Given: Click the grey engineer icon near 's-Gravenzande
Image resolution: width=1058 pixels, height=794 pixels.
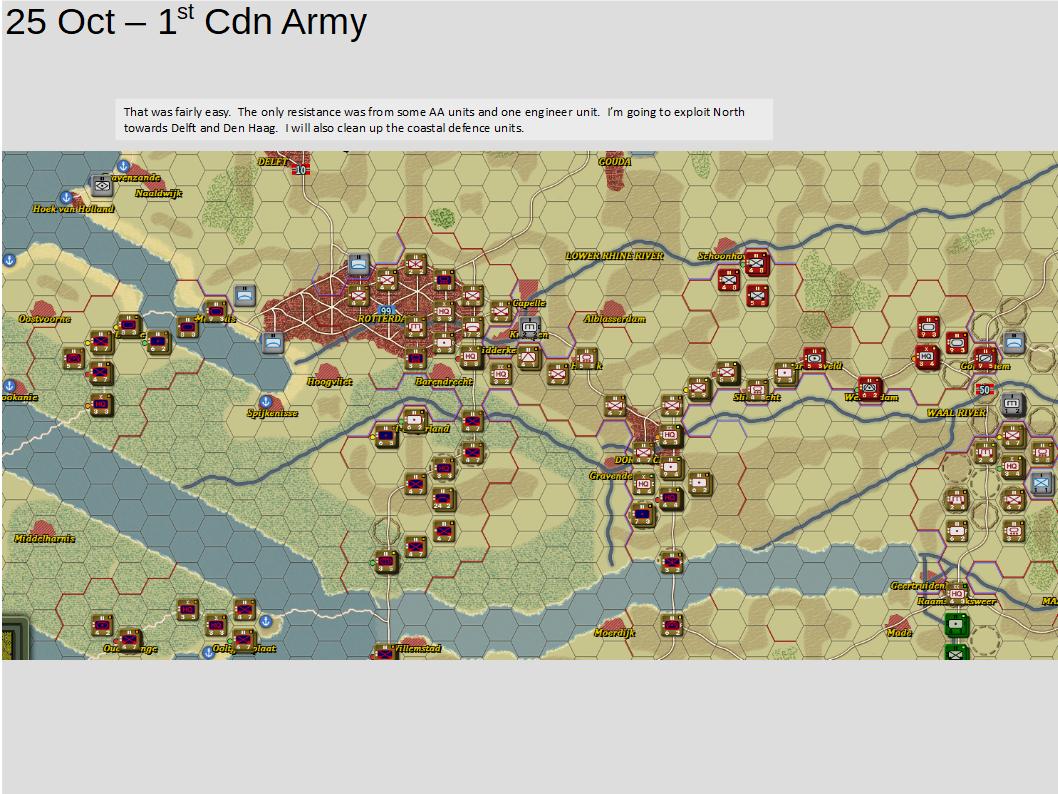Looking at the screenshot, I should click(100, 186).
